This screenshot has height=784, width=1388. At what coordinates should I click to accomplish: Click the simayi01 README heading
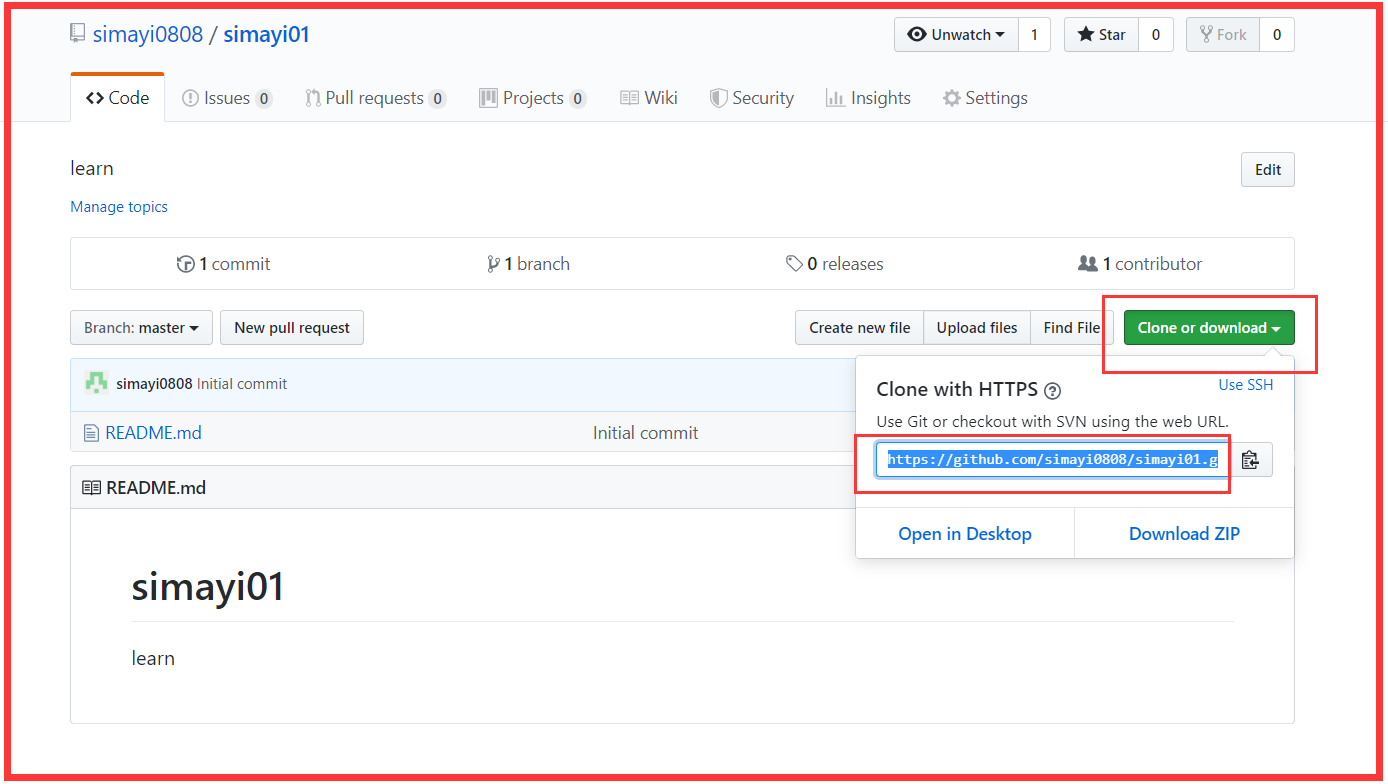coord(208,586)
